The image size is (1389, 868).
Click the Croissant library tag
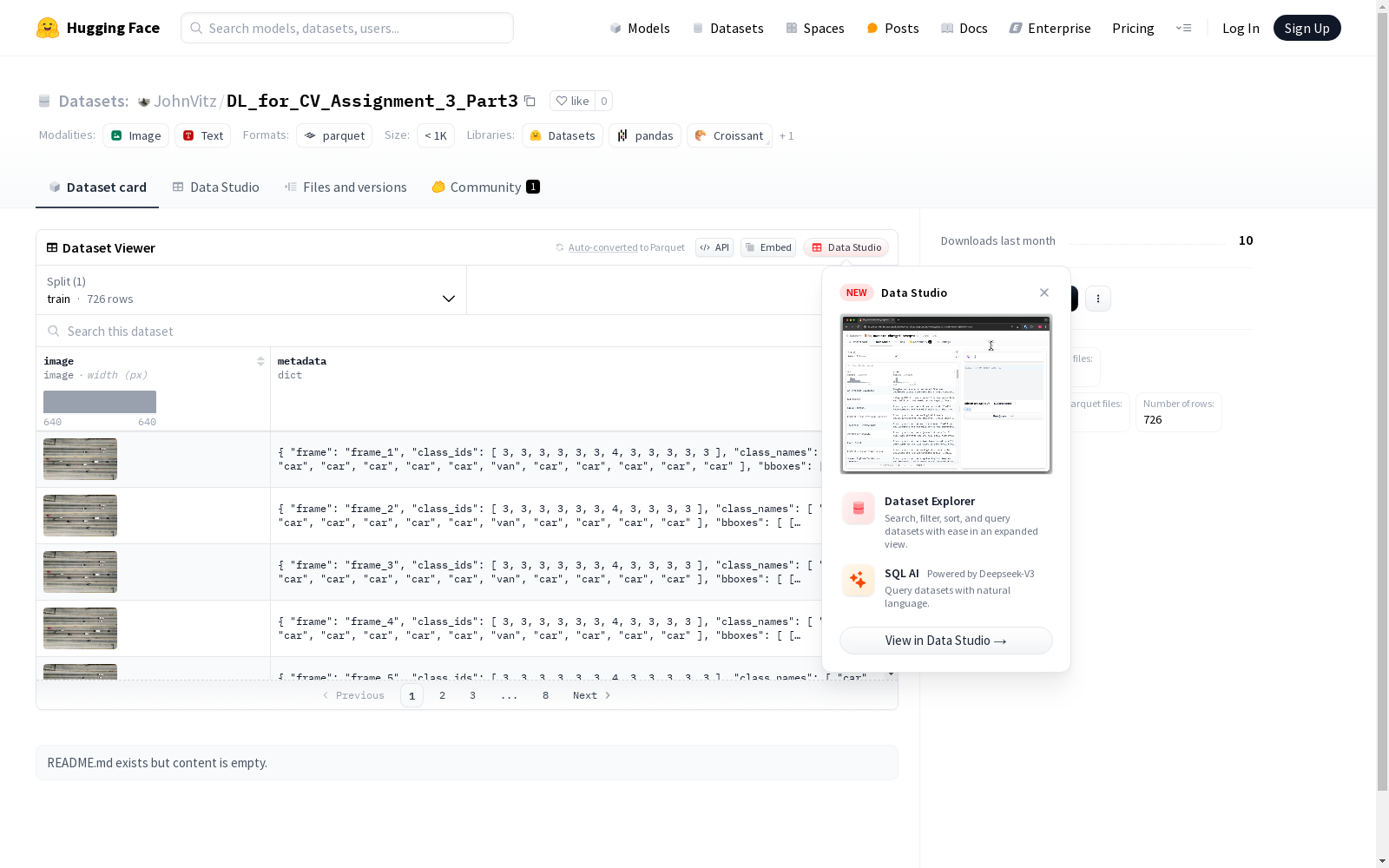point(729,135)
